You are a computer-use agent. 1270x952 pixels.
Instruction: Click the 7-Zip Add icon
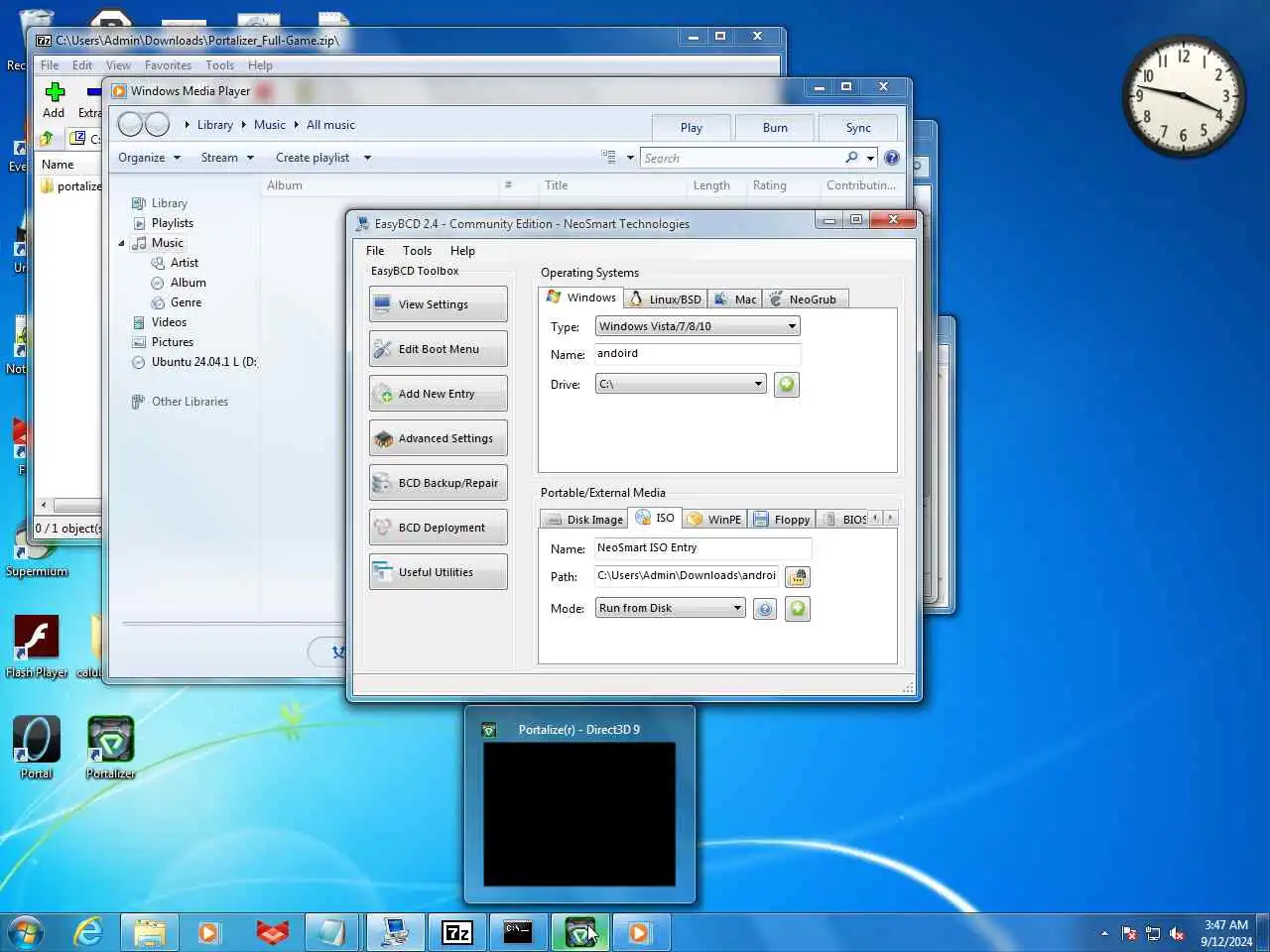pos(54,100)
